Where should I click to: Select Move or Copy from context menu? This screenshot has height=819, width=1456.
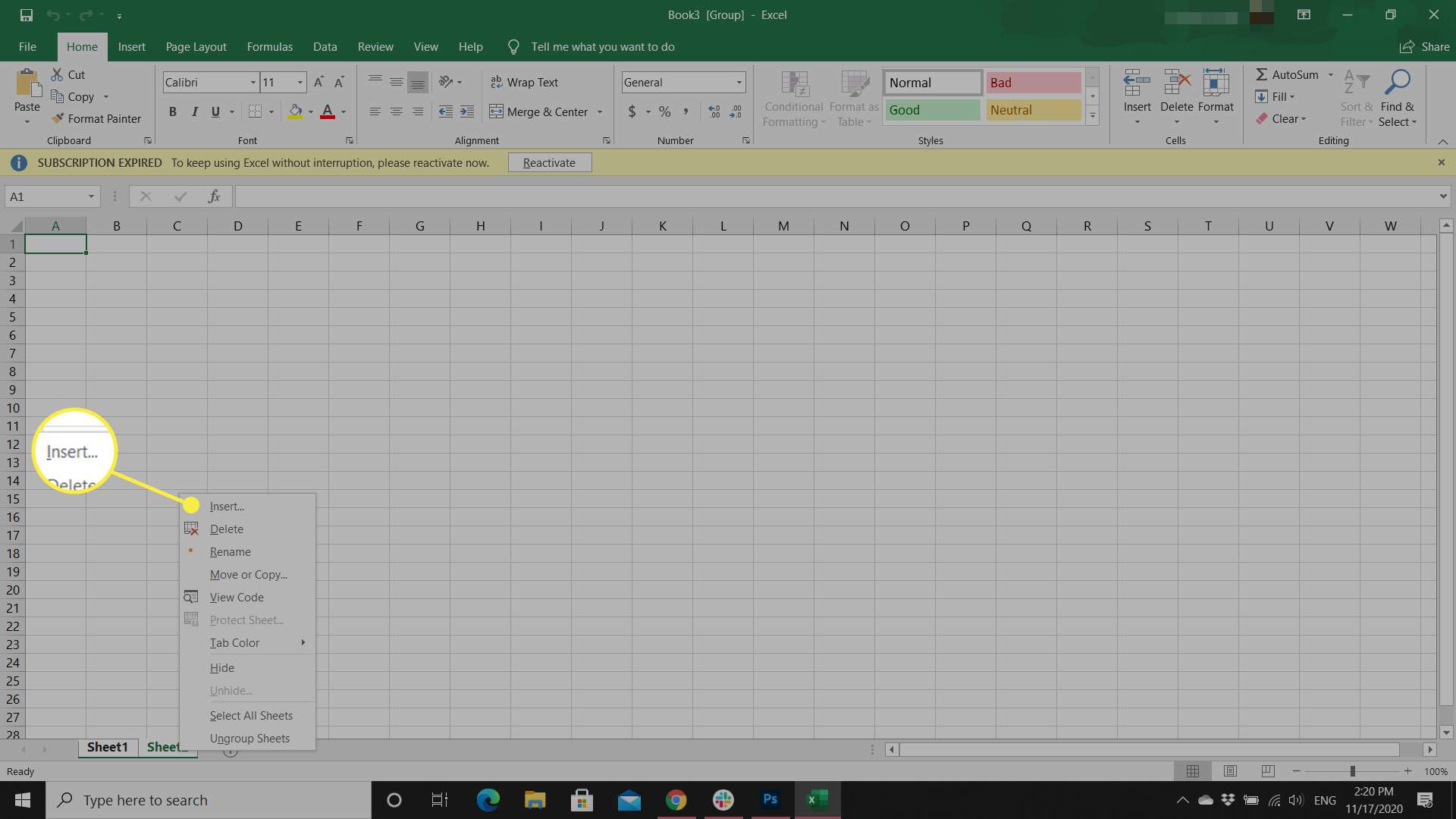coord(247,574)
